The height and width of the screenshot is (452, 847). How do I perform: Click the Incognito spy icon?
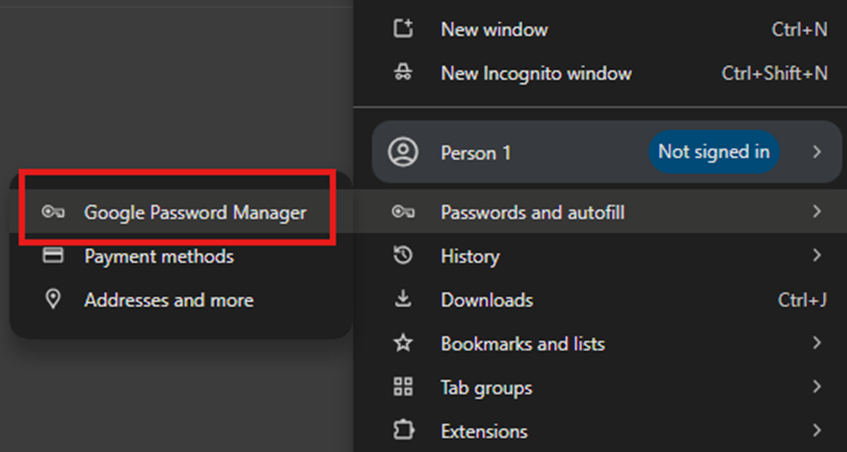click(403, 73)
